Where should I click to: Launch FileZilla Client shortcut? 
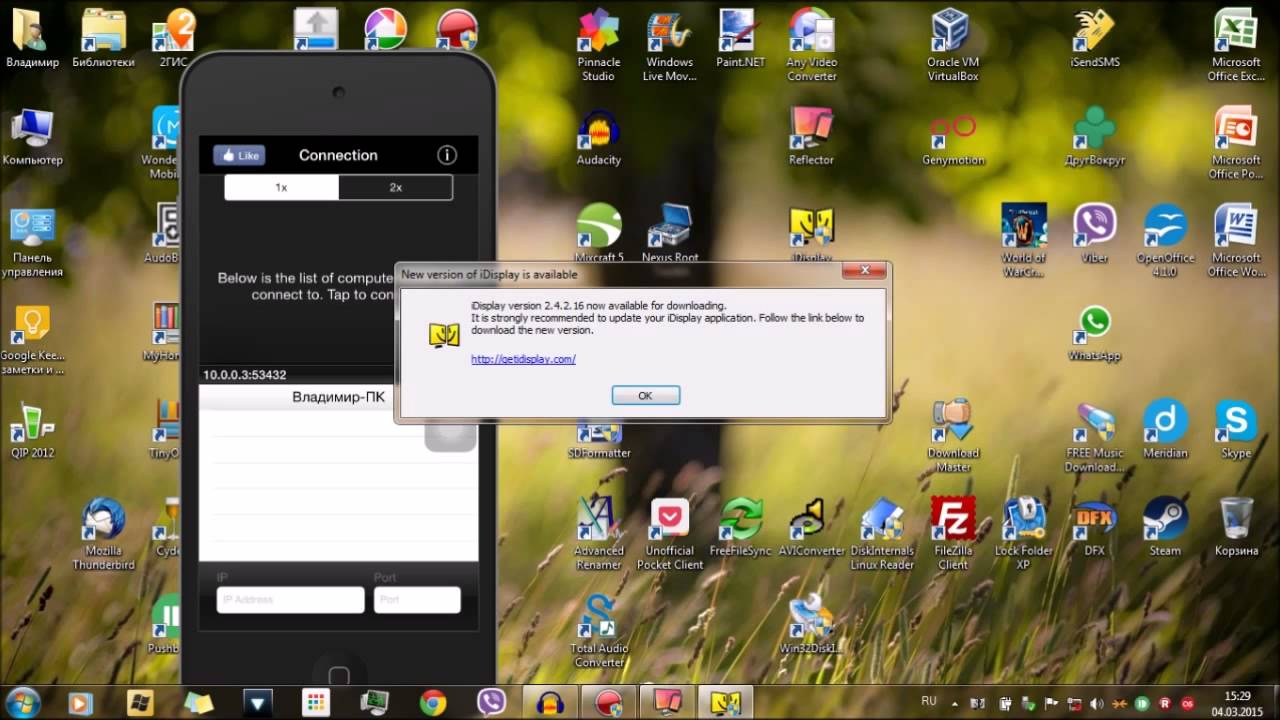[x=953, y=534]
